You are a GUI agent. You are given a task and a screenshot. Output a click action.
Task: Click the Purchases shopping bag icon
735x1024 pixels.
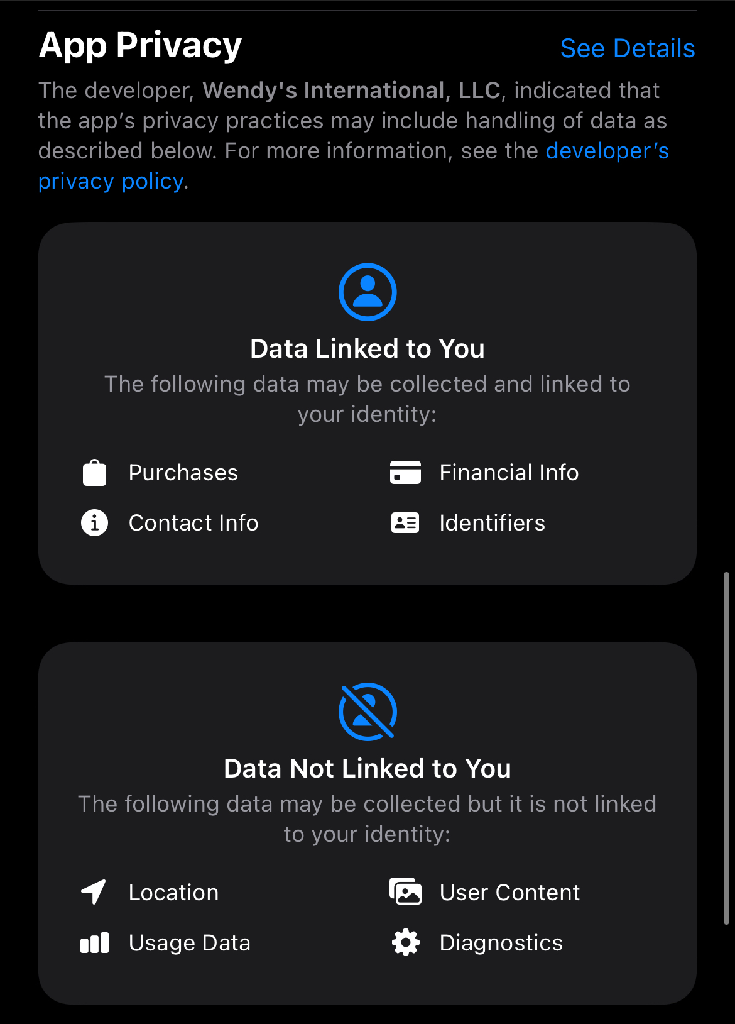pos(94,473)
